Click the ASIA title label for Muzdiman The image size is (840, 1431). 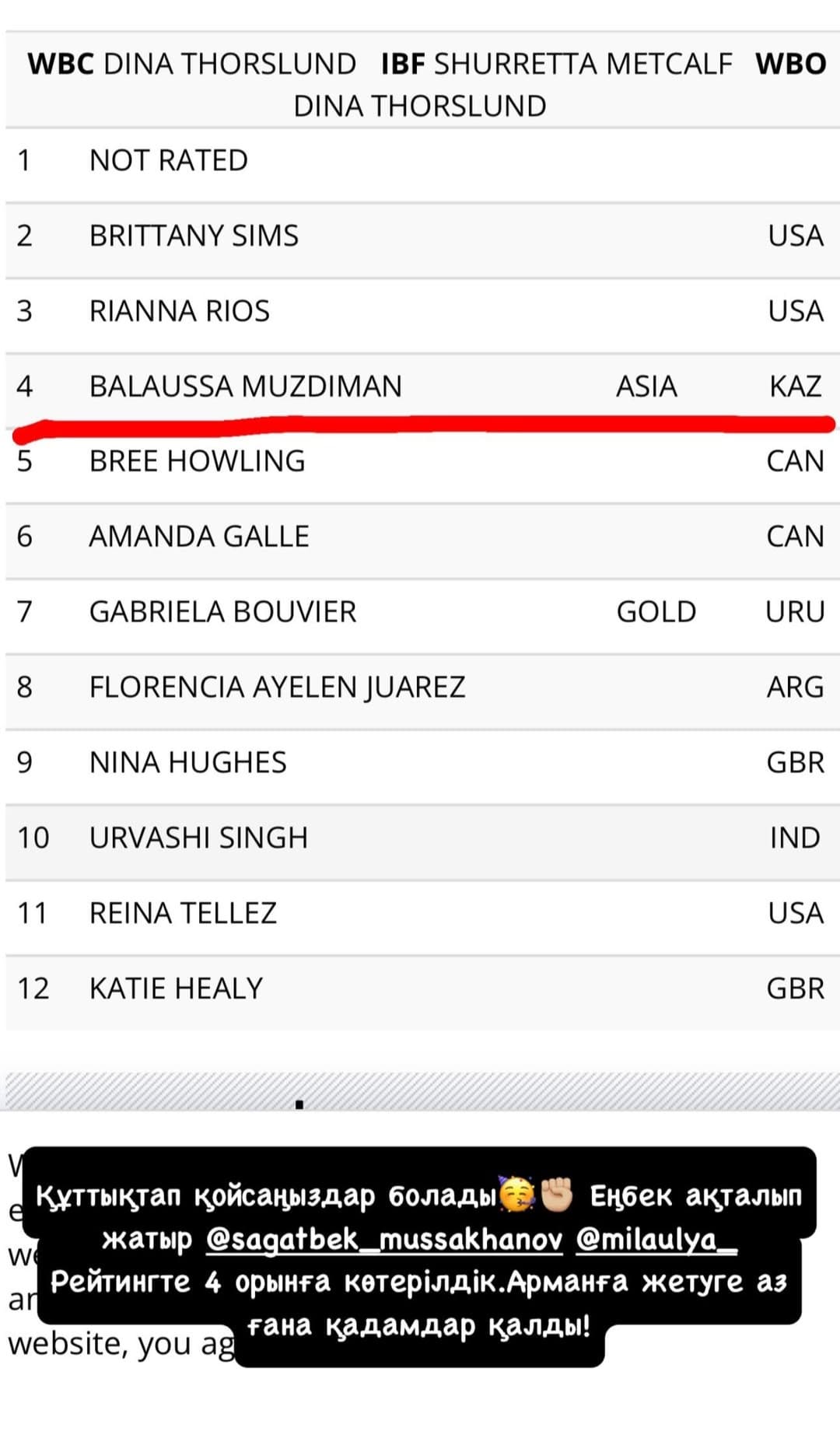[646, 387]
